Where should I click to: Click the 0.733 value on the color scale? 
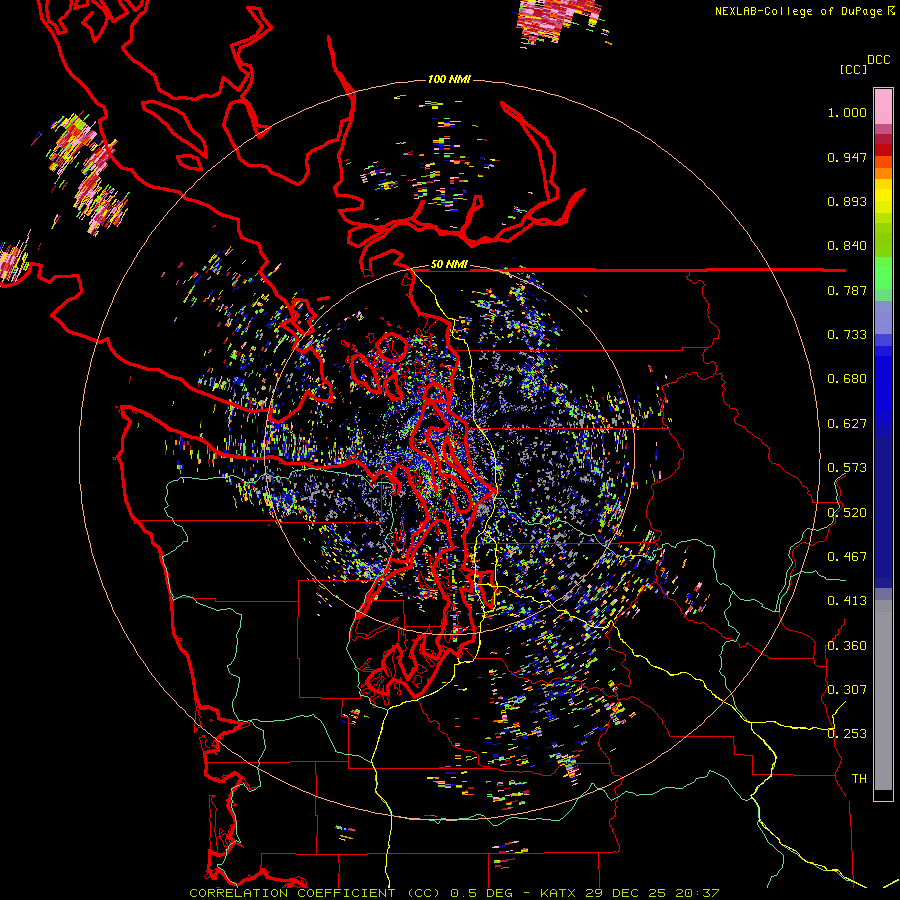847,335
